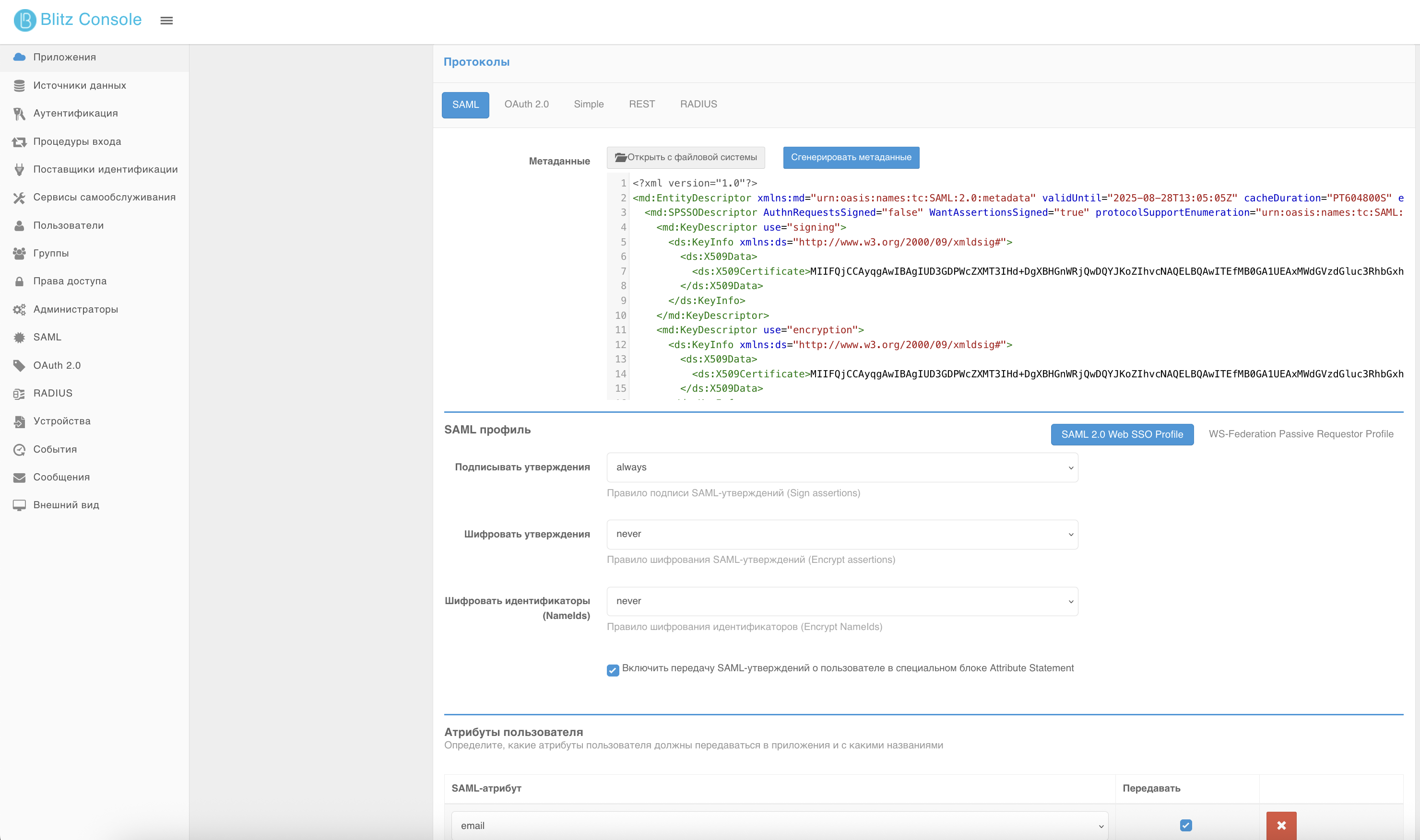Click the Процедуры входа arrows icon
Image resolution: width=1420 pixels, height=840 pixels.
19,141
